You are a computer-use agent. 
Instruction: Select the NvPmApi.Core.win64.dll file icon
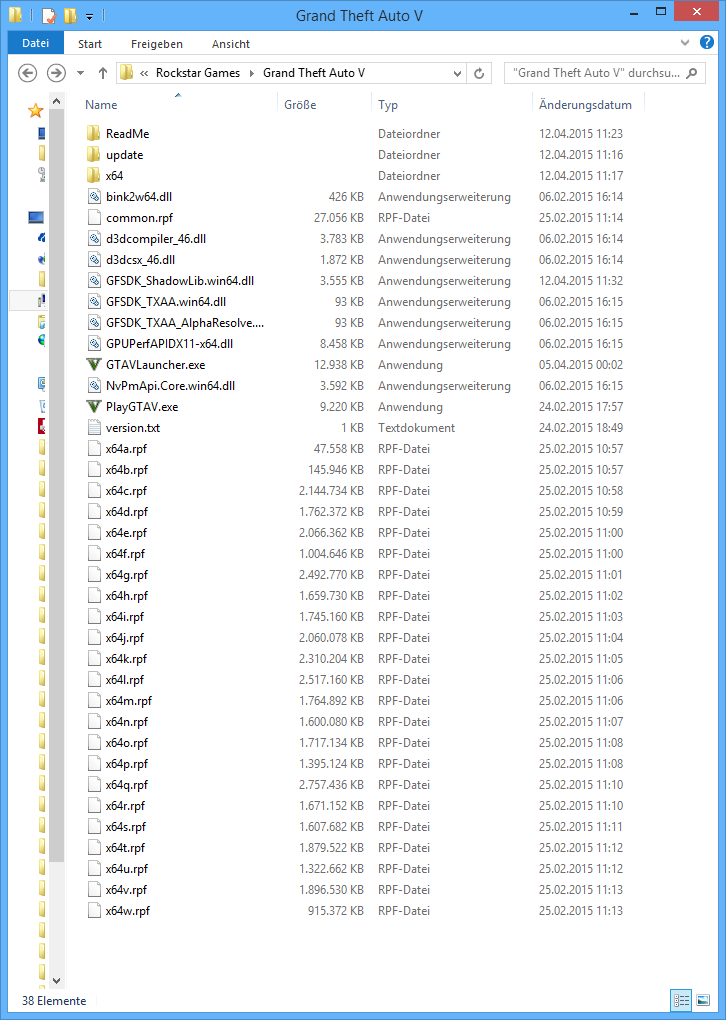pyautogui.click(x=94, y=386)
